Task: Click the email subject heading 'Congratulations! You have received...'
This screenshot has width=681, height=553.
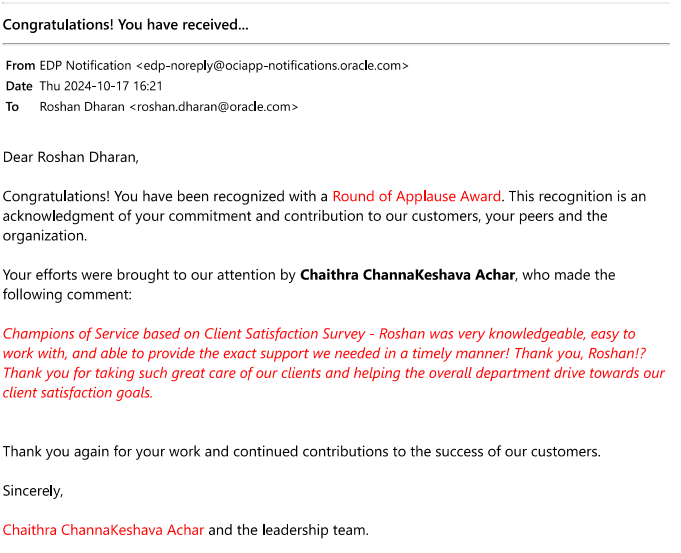Action: point(126,25)
